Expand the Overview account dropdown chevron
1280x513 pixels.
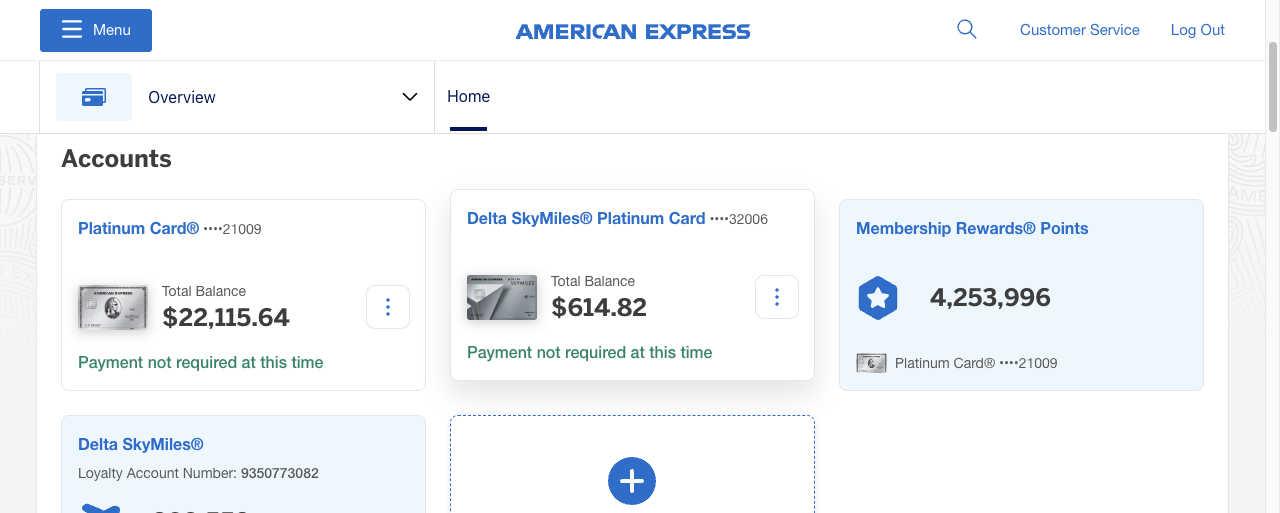pyautogui.click(x=409, y=97)
